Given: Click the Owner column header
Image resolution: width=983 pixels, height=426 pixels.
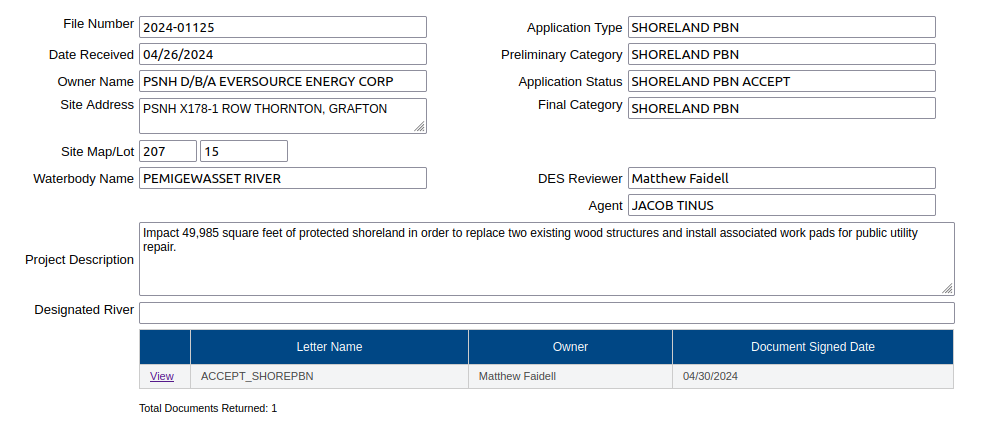Looking at the screenshot, I should (x=570, y=347).
